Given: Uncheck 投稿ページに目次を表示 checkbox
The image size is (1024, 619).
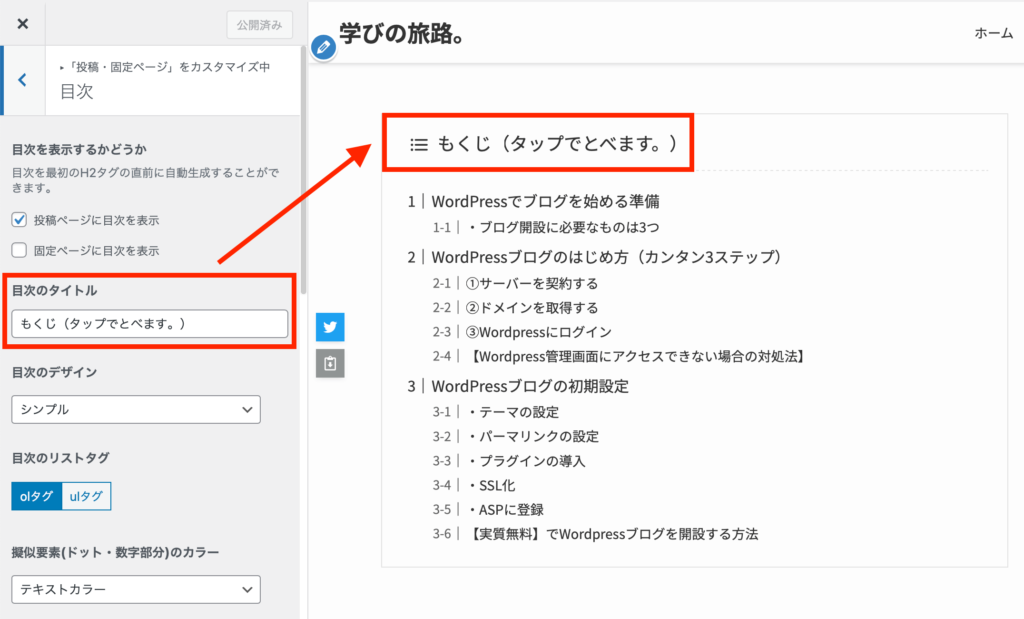Looking at the screenshot, I should click(x=20, y=219).
